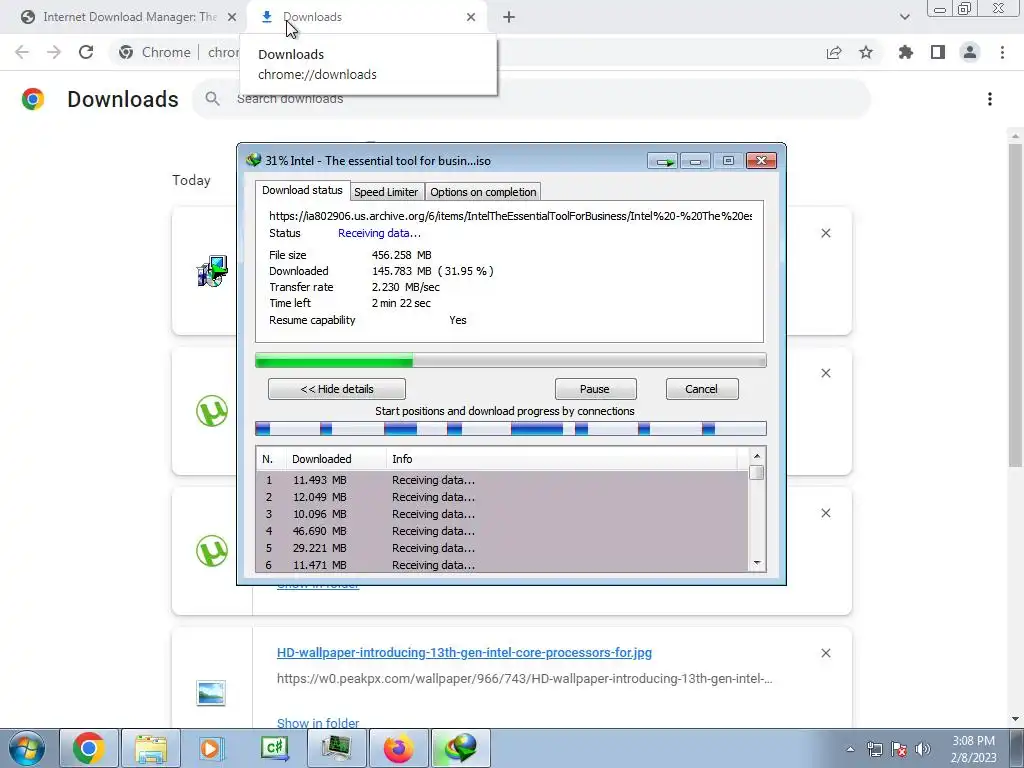1024x768 pixels.
Task: Toggle Chrome side panel icon
Action: (x=938, y=52)
